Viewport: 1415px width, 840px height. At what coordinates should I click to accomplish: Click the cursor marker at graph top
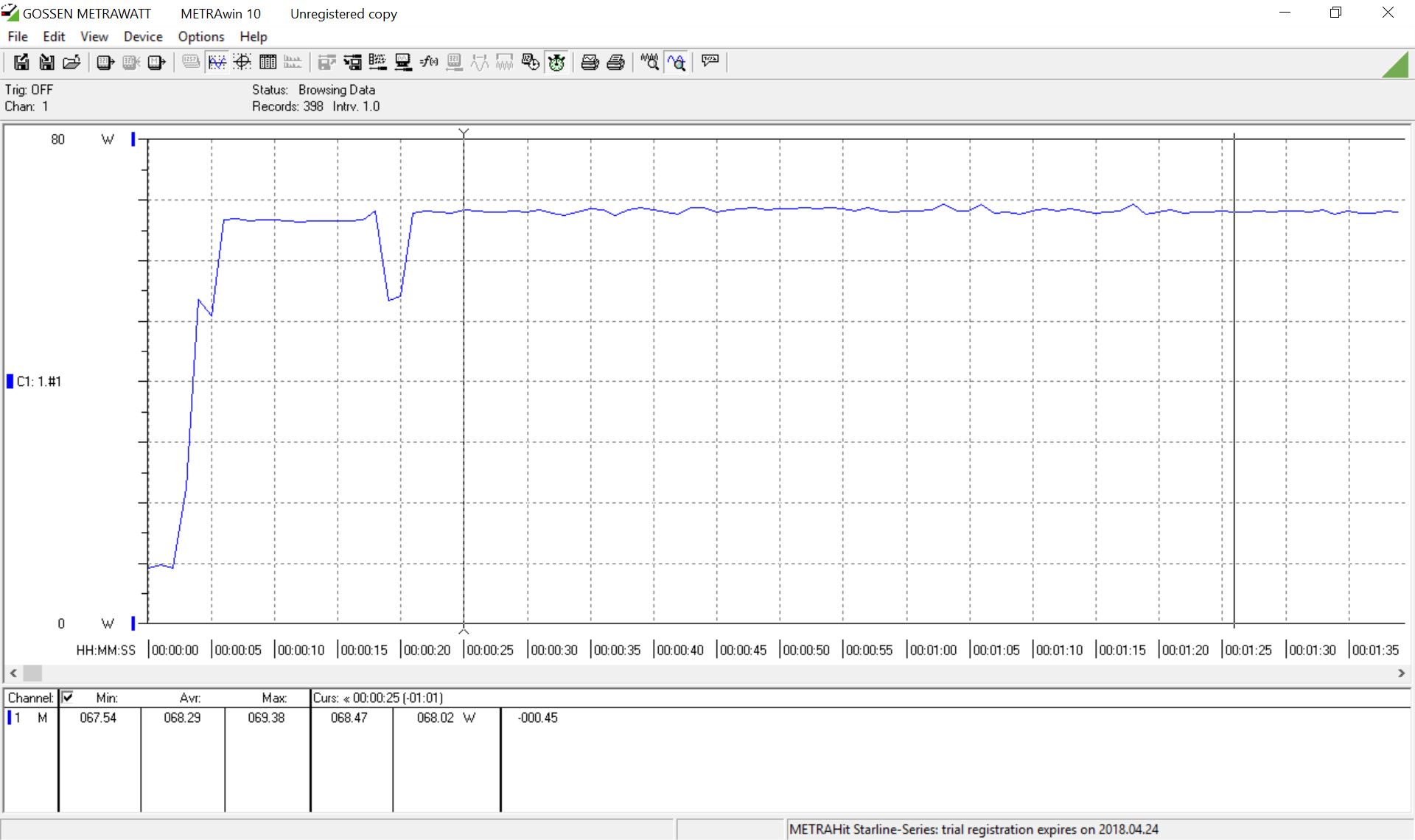(464, 133)
